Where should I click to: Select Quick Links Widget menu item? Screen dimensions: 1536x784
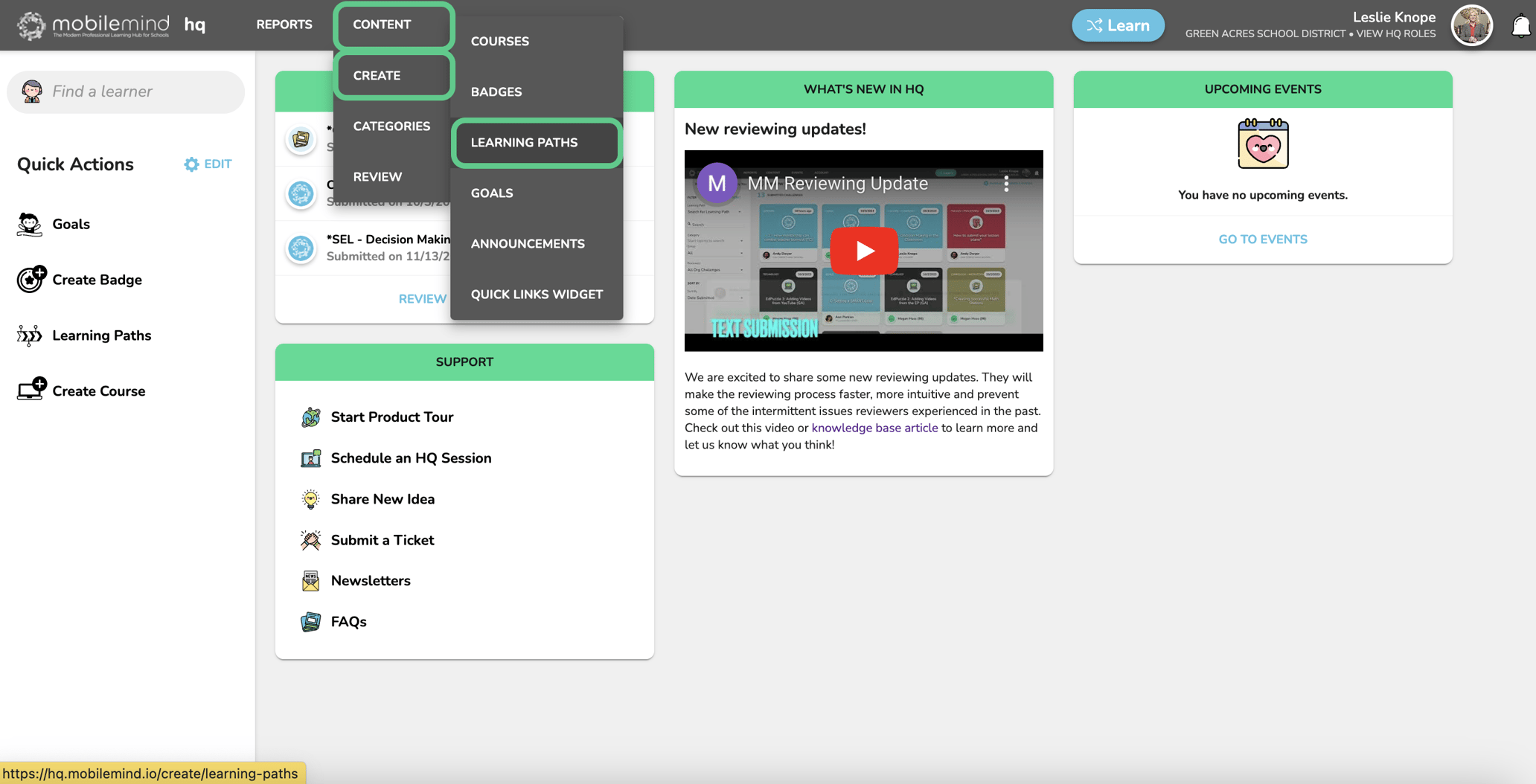pyautogui.click(x=536, y=295)
